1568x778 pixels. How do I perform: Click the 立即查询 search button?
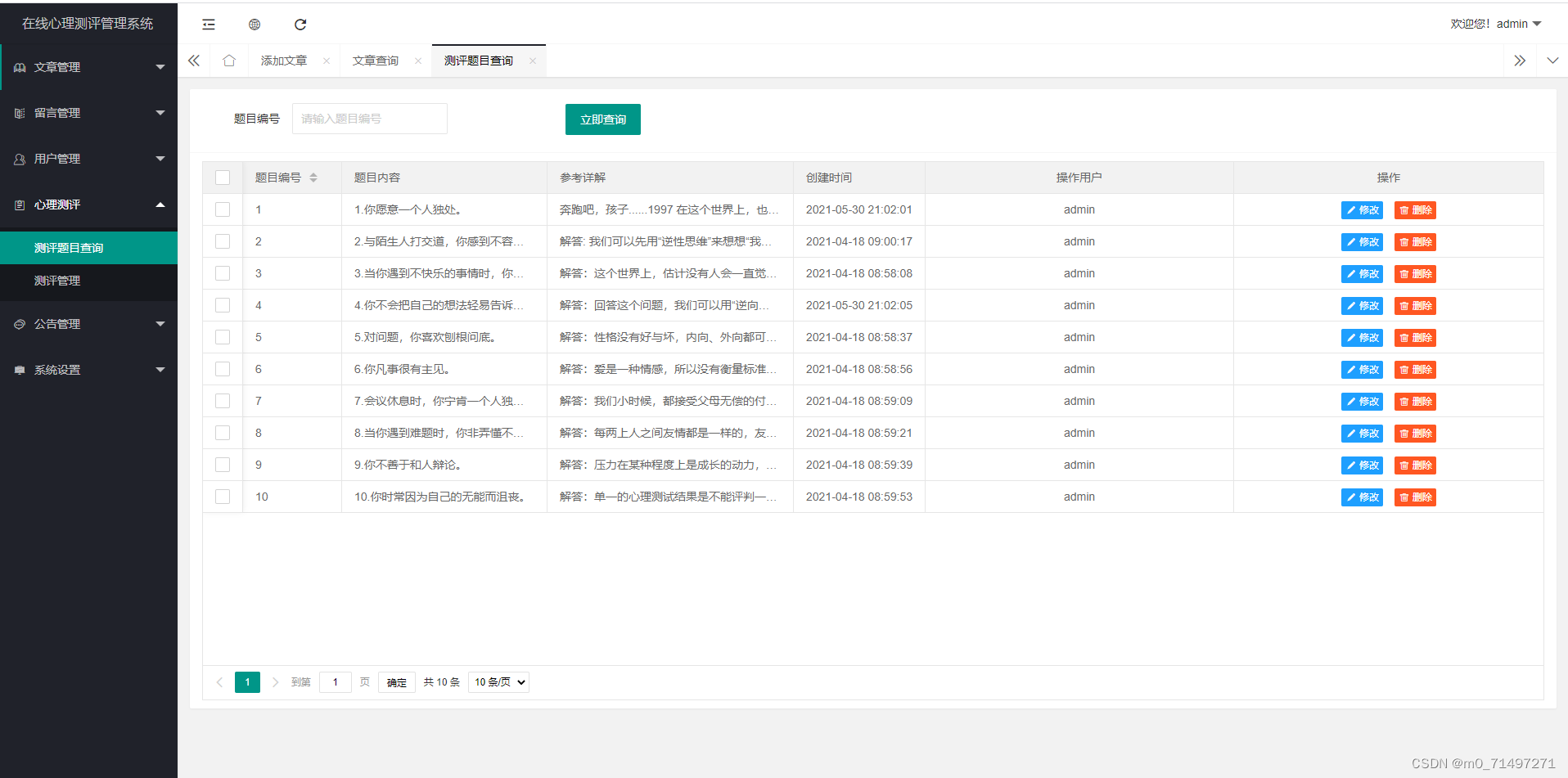click(x=602, y=119)
